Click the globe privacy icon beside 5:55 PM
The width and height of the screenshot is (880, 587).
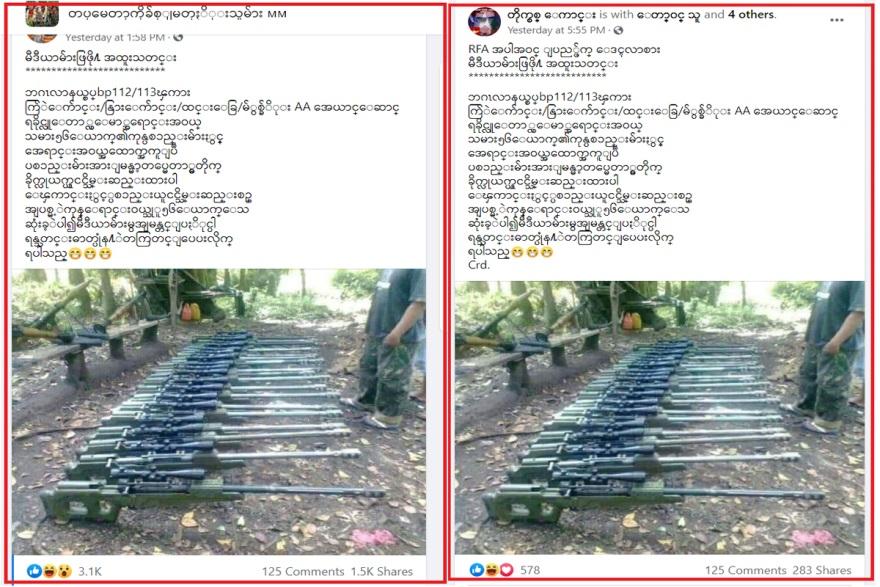[x=618, y=30]
